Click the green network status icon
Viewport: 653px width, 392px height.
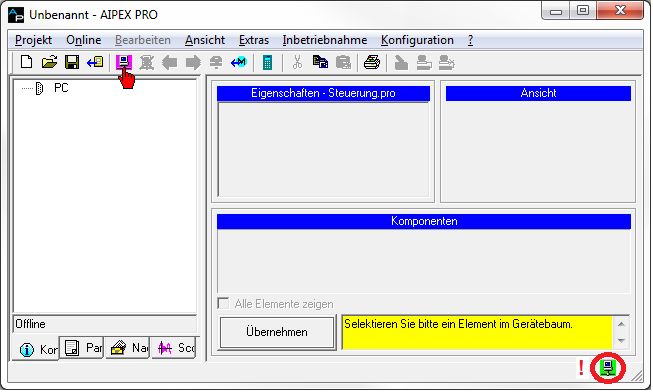(x=608, y=367)
